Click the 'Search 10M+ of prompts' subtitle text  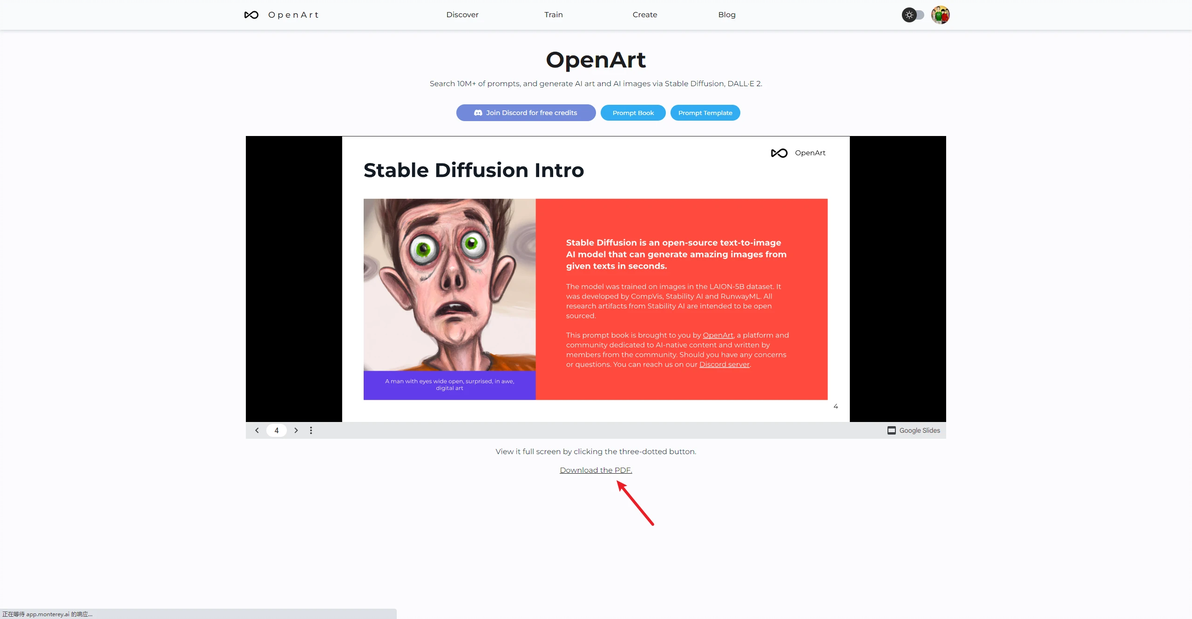[596, 84]
